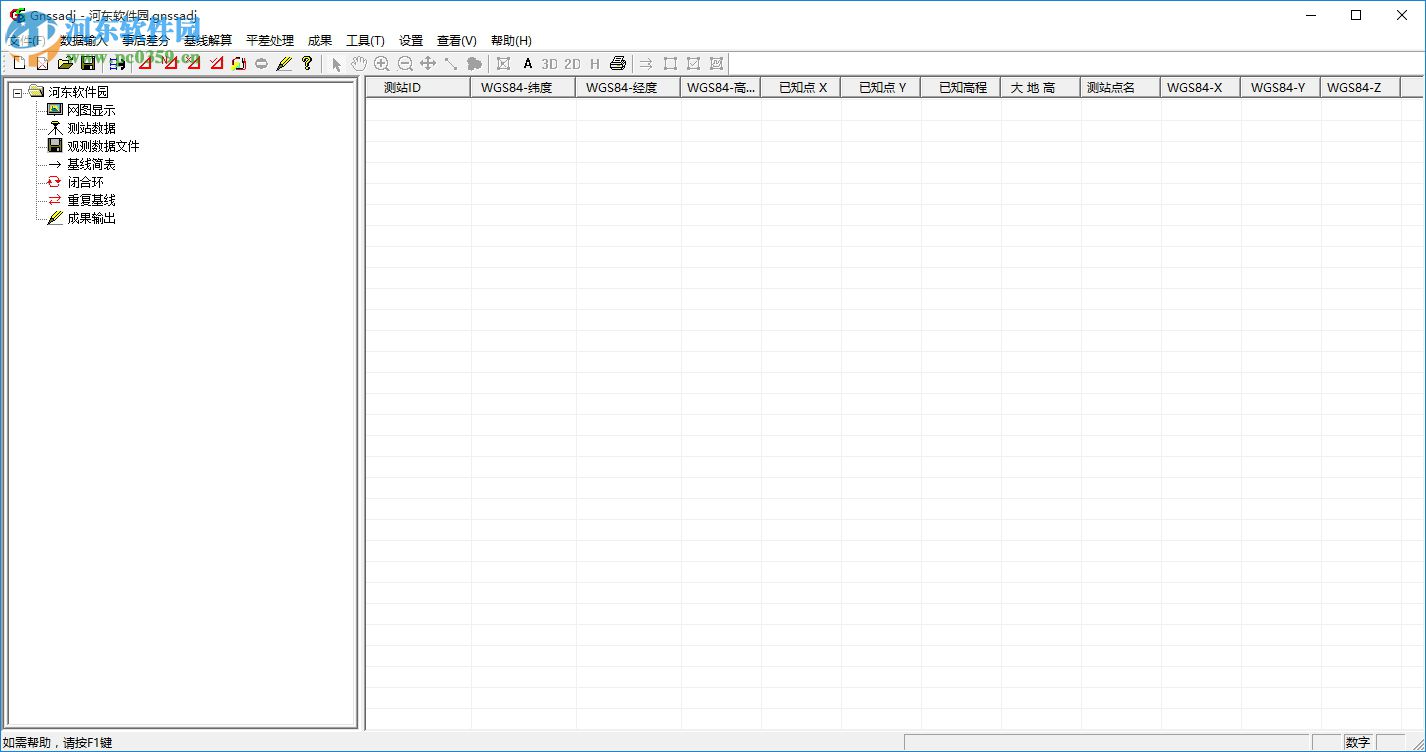Click the zoom out magnifier icon

(405, 64)
